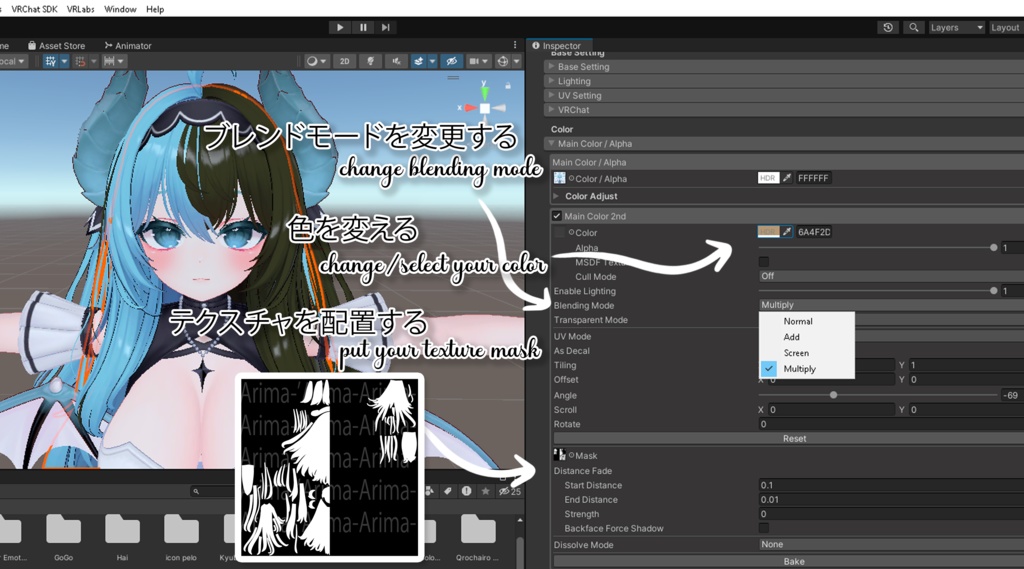Click the Bake button

pyautogui.click(x=789, y=561)
